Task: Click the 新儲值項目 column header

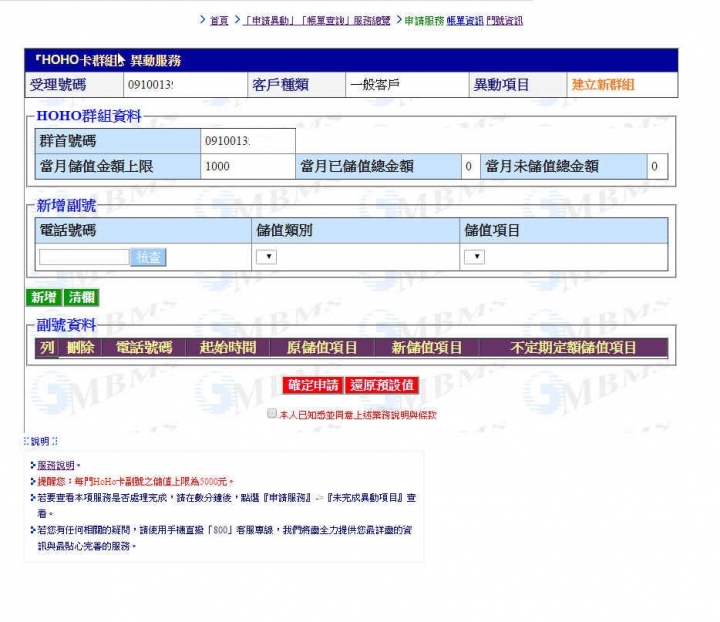Action: click(427, 348)
